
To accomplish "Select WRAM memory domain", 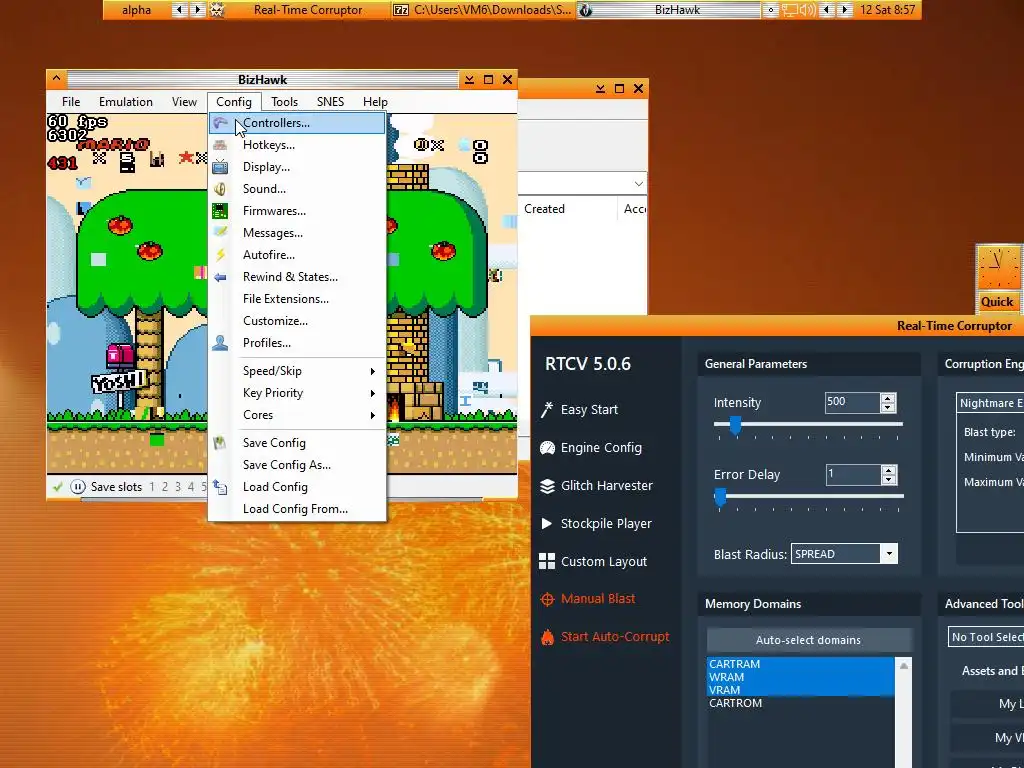I will pos(800,677).
